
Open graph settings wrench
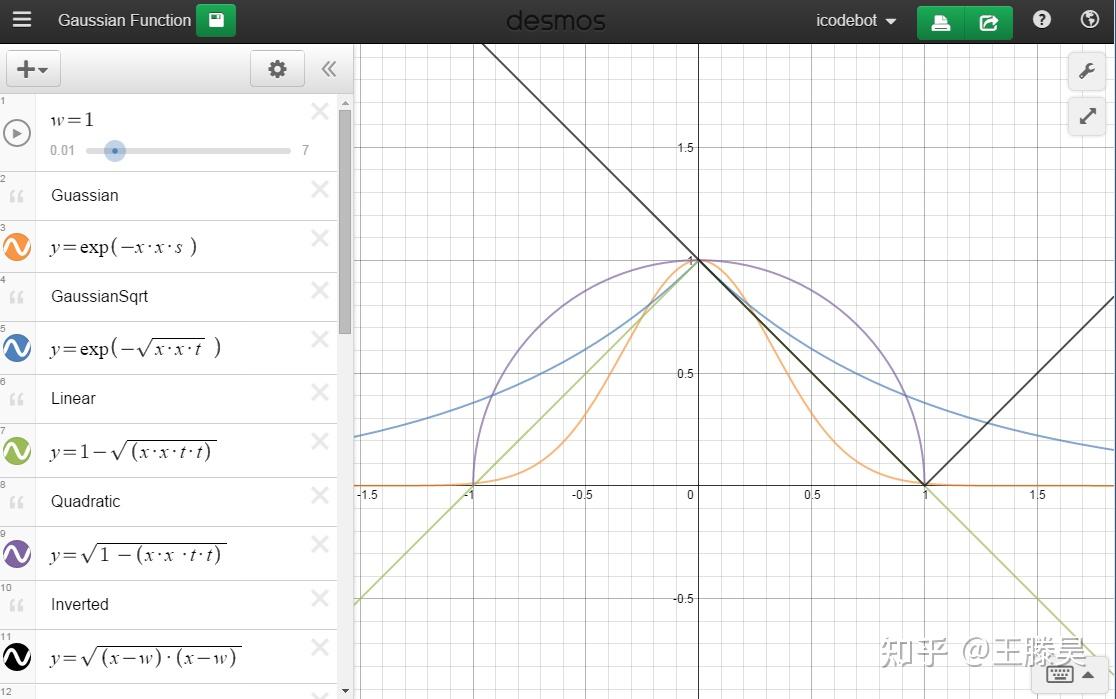click(1086, 70)
